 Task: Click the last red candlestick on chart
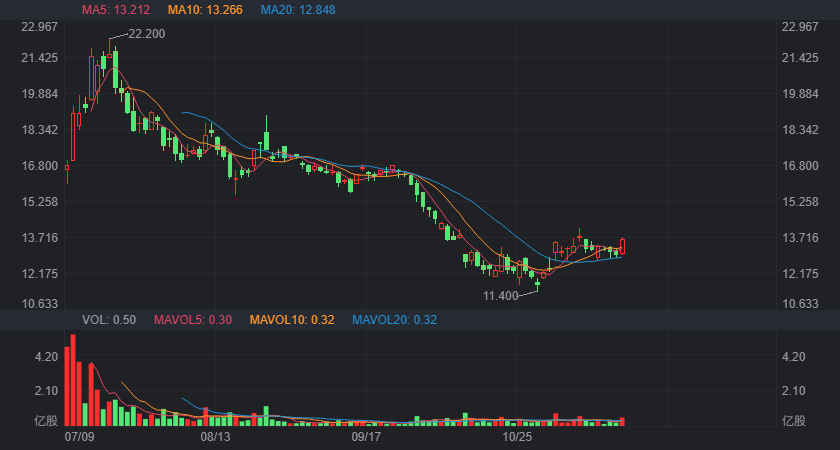pos(622,246)
